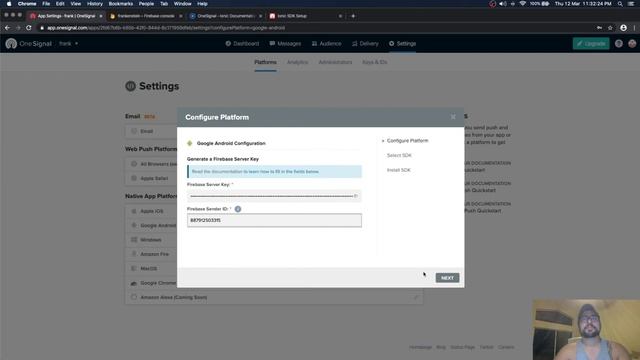
Task: Switch to the Administrators tab
Action: point(335,62)
